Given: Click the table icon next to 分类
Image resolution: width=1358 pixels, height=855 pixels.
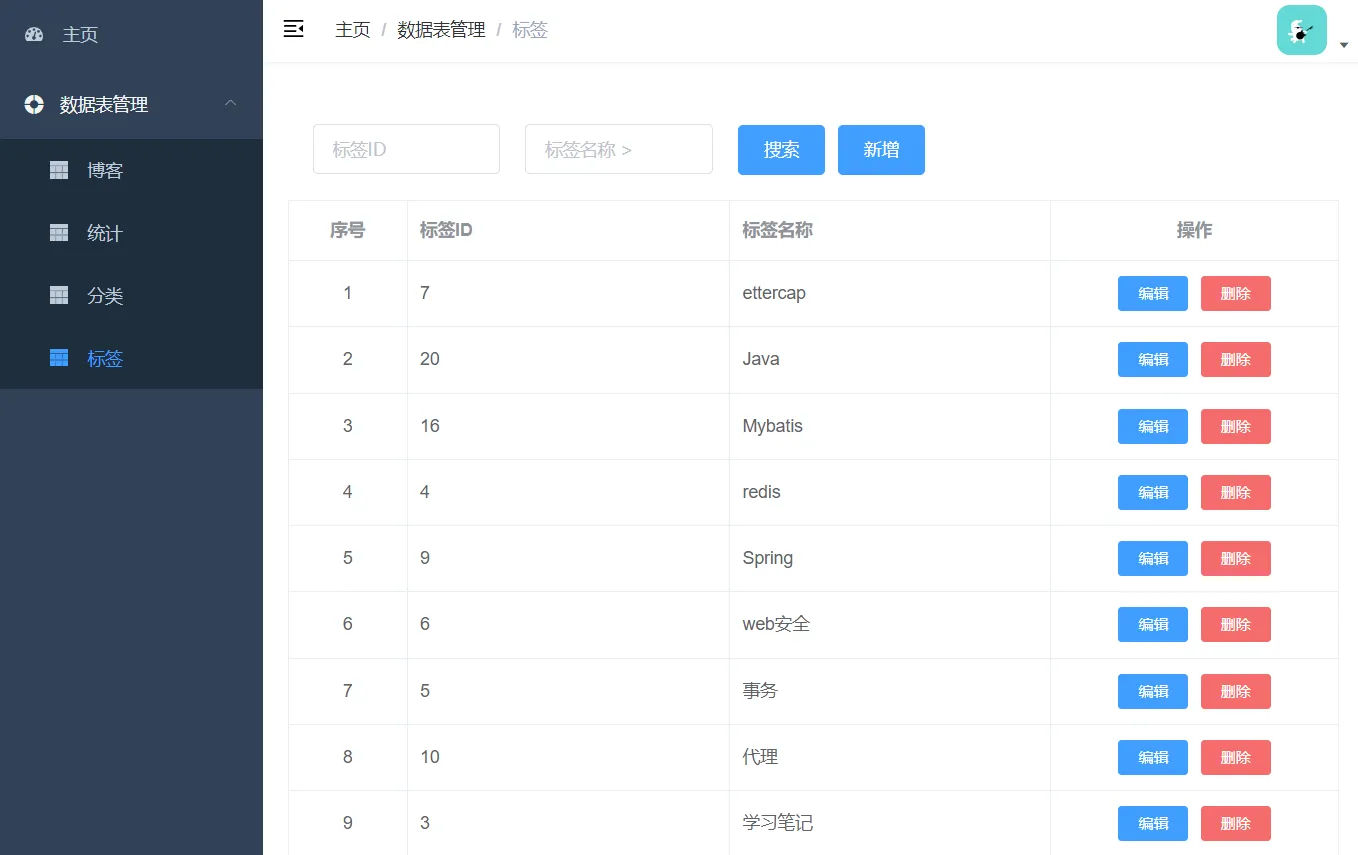Looking at the screenshot, I should point(59,295).
